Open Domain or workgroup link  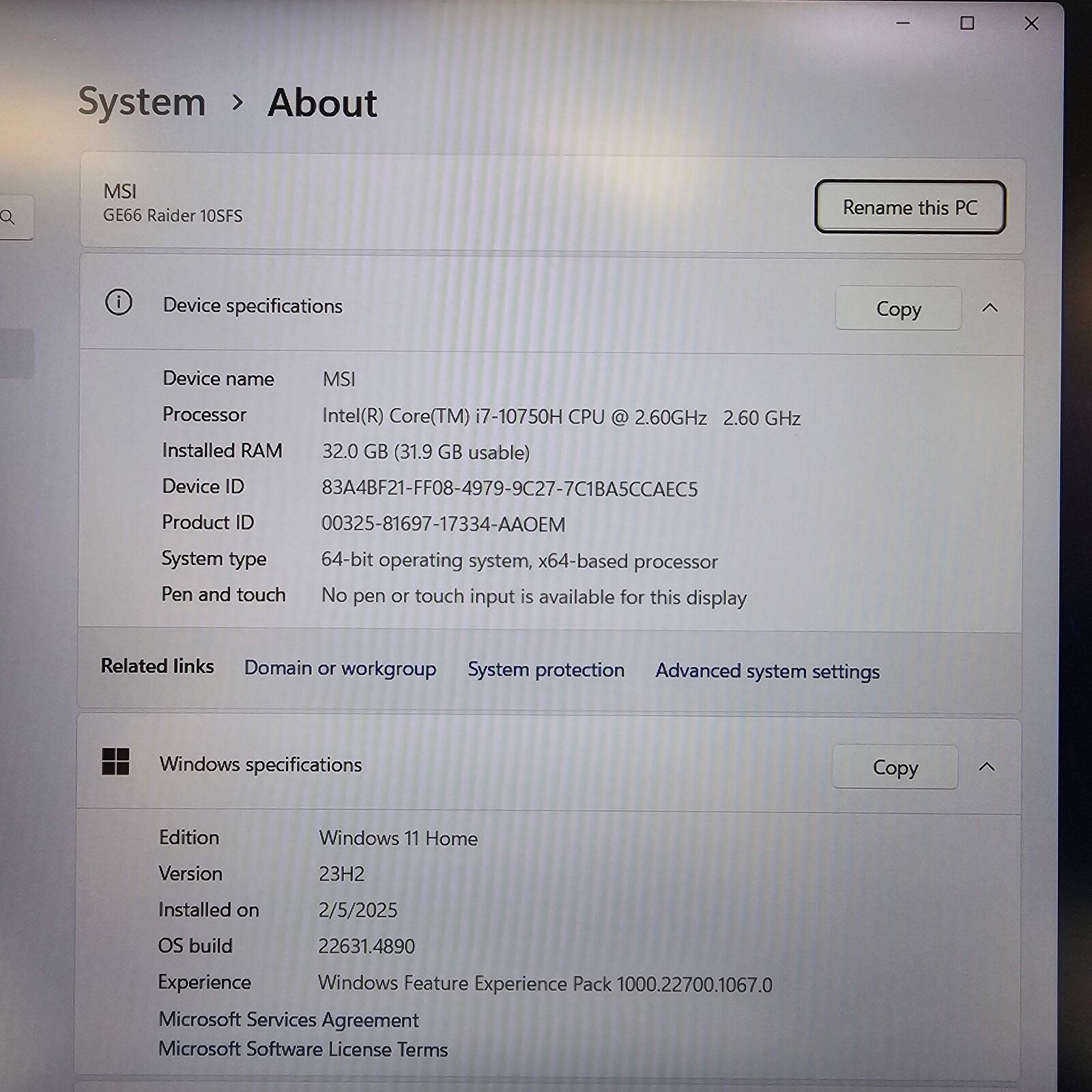point(340,668)
